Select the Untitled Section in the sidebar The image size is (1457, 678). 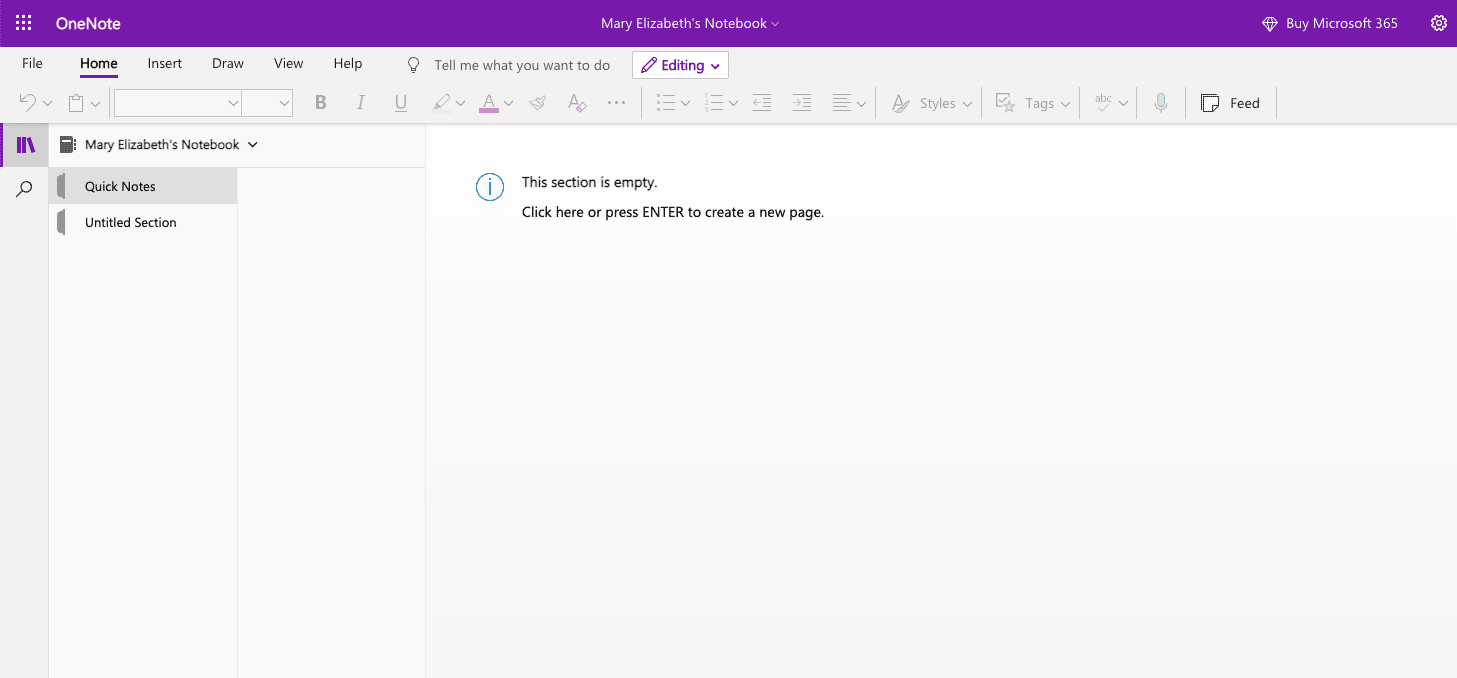coord(130,221)
